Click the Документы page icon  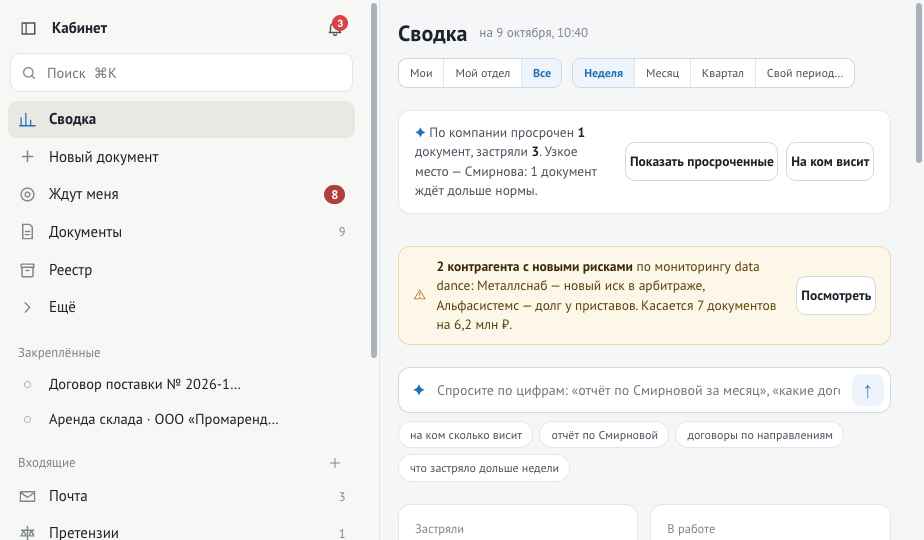27,232
